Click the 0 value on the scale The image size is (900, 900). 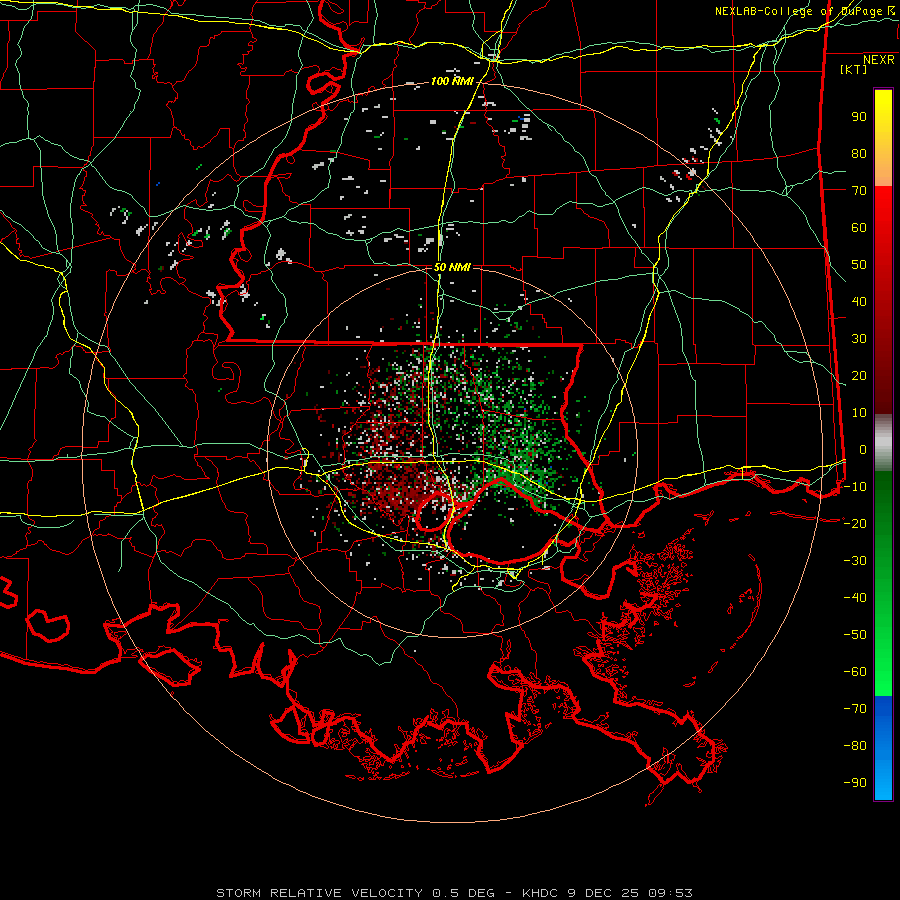(x=863, y=450)
